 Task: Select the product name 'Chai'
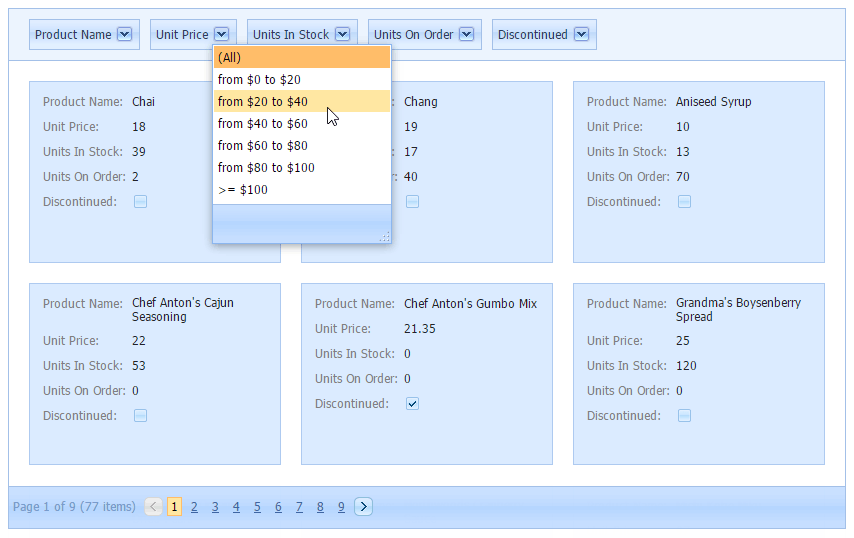tap(143, 102)
